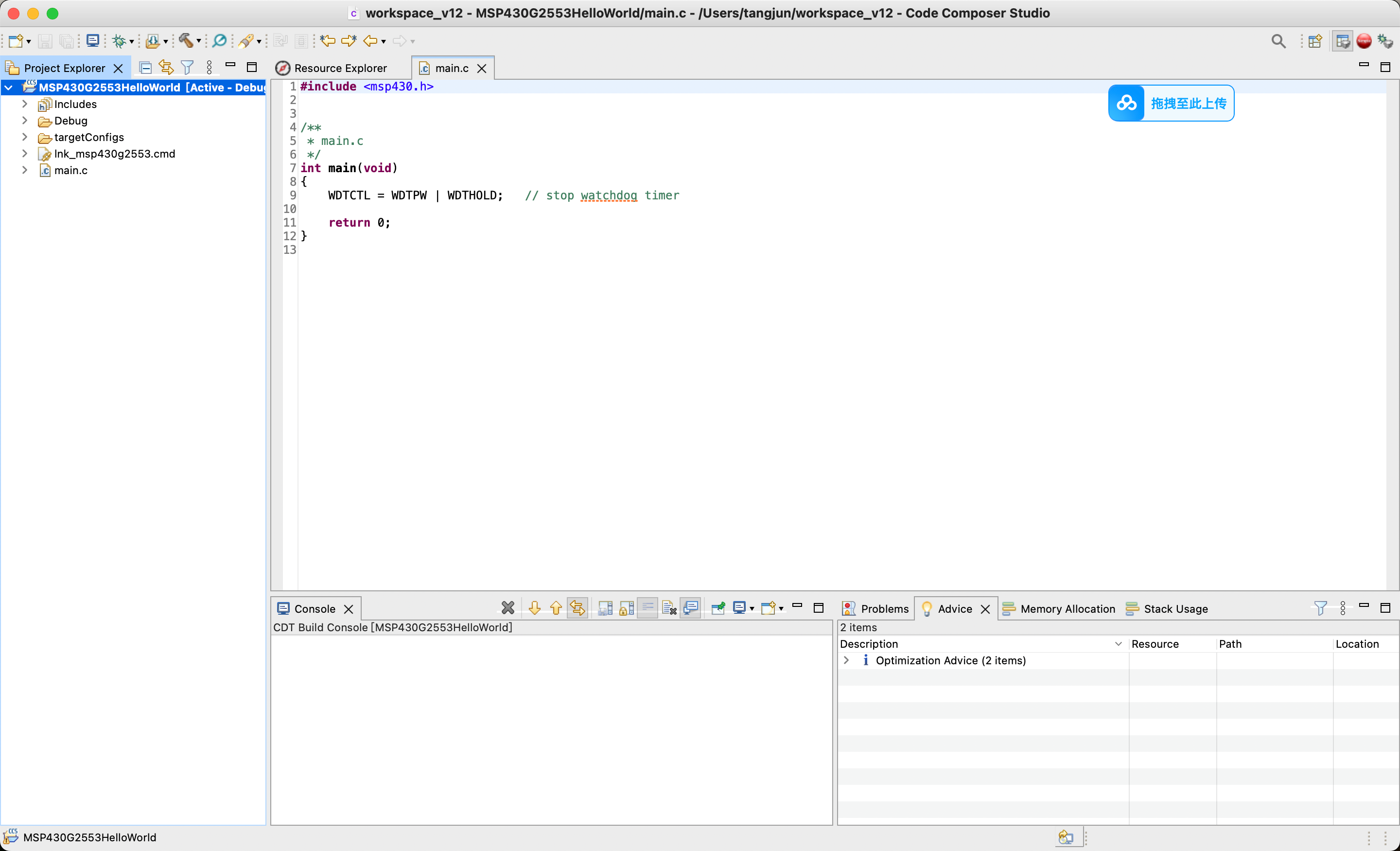1400x851 pixels.
Task: Build the project with the hammer icon
Action: 186,40
